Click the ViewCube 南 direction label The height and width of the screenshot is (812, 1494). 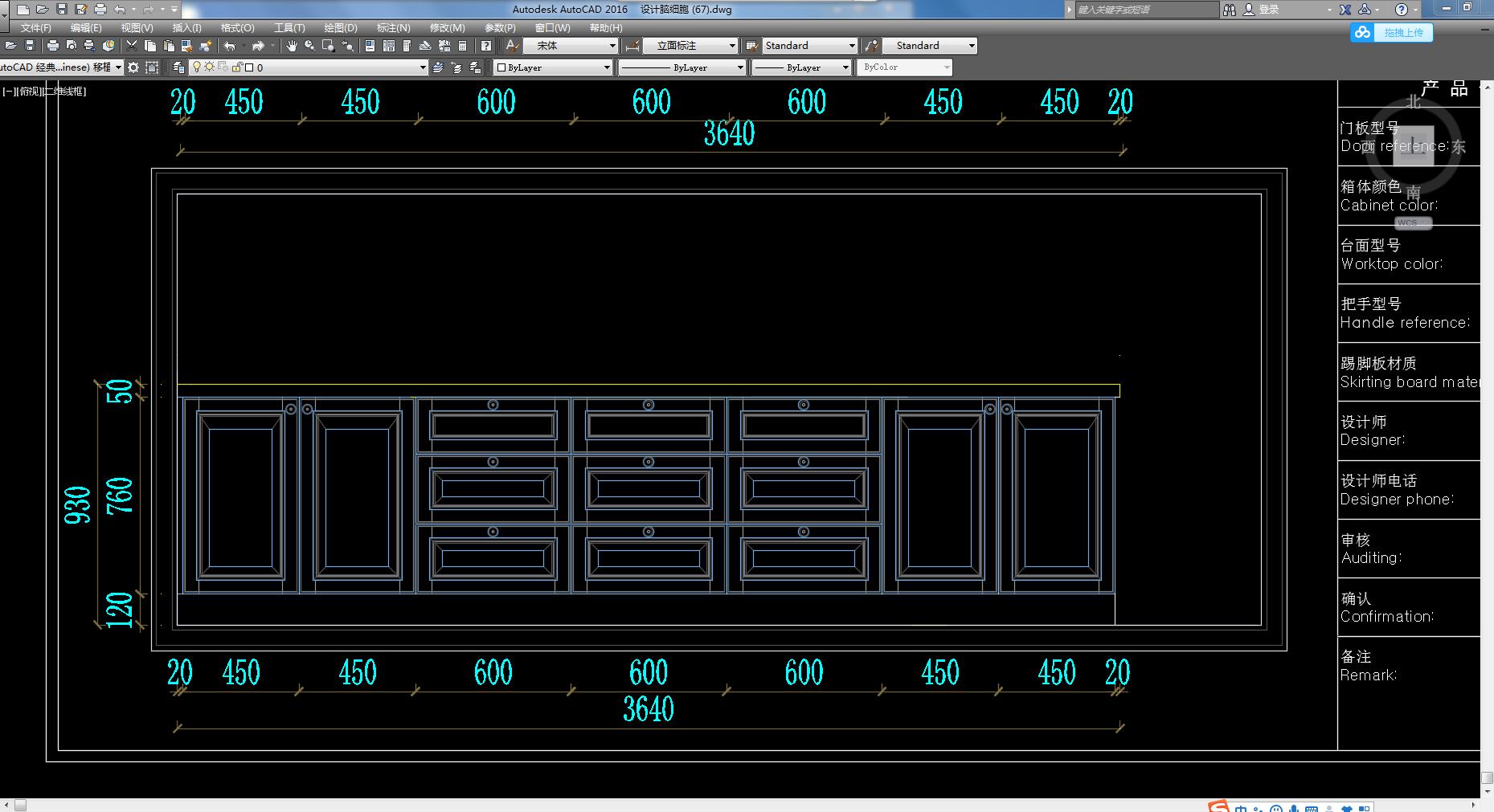pyautogui.click(x=1414, y=193)
